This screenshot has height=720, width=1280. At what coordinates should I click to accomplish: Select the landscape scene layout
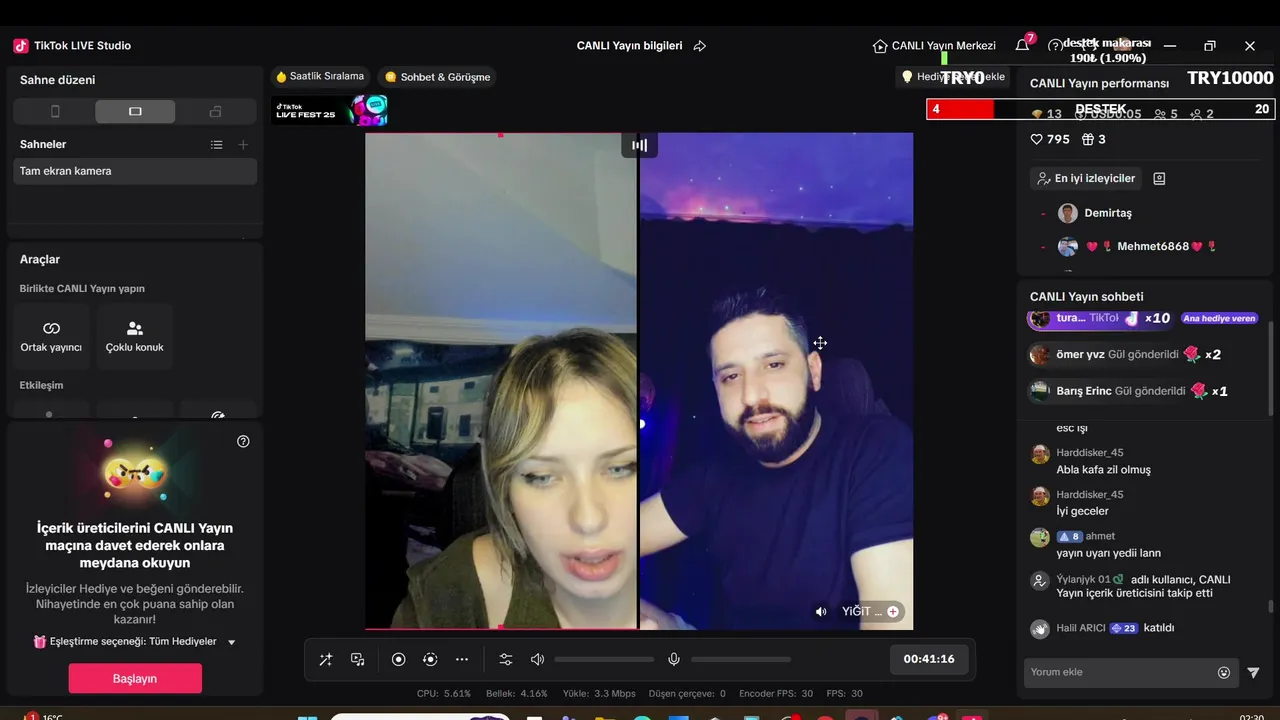click(135, 112)
